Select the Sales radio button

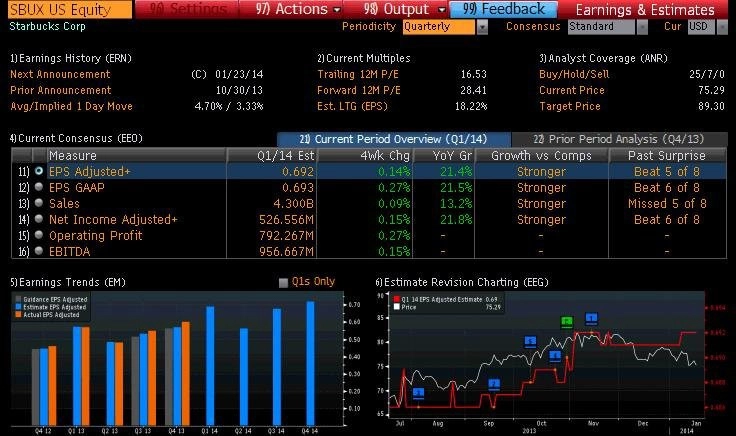[x=39, y=203]
